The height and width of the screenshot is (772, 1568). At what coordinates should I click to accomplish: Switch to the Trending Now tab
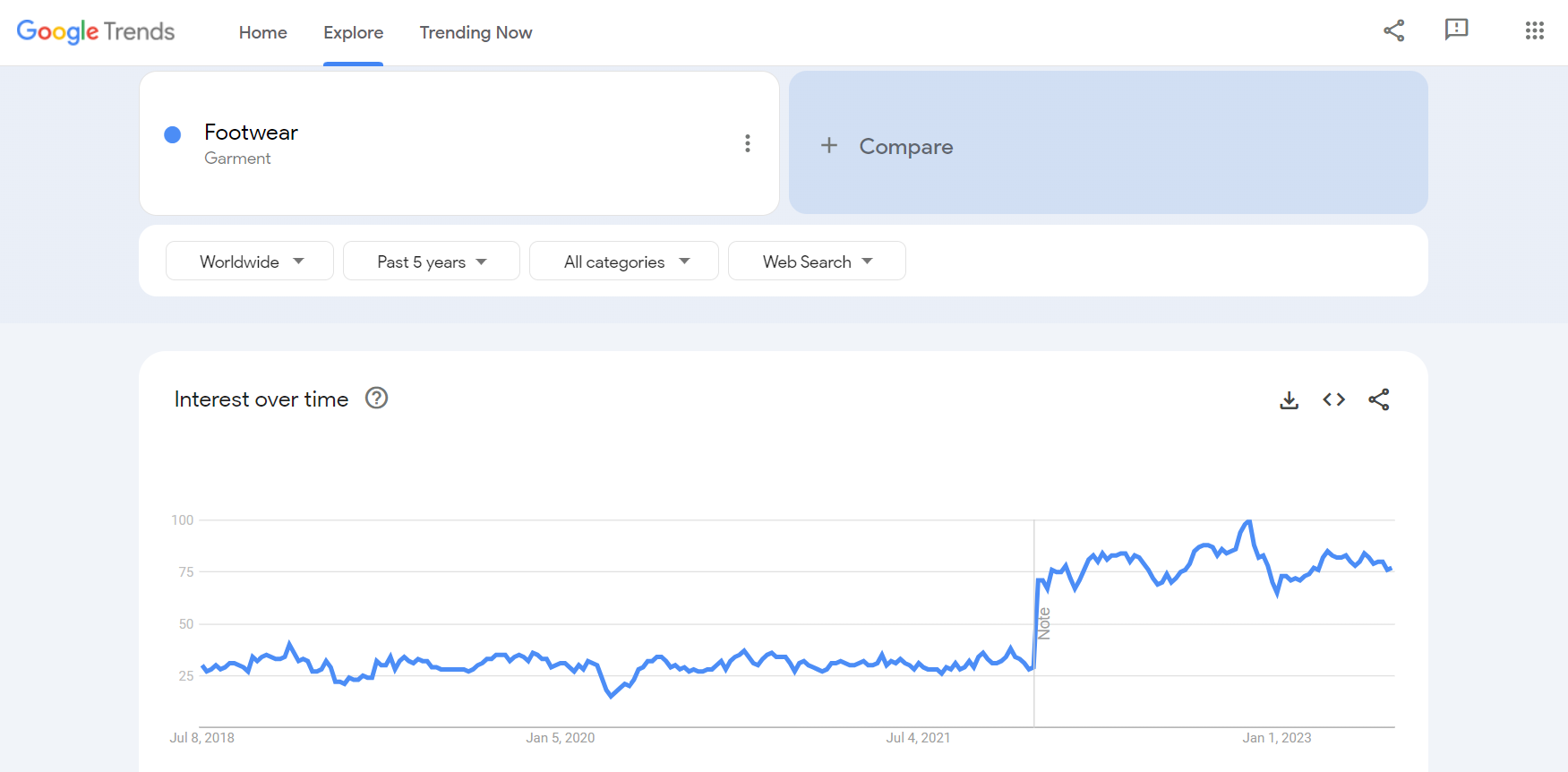[476, 32]
